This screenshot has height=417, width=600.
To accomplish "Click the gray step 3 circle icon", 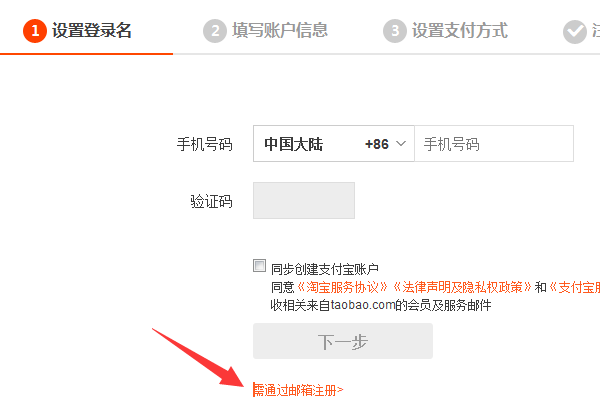I will (395, 31).
